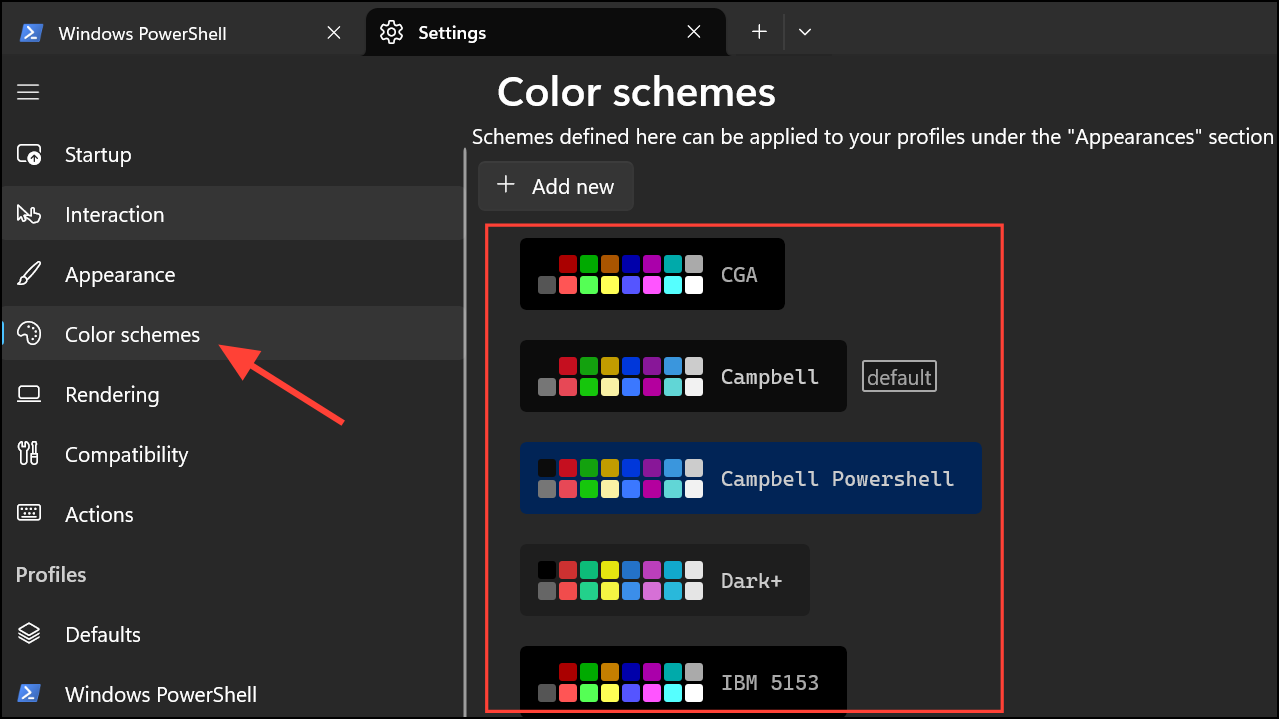
Task: Click the Color schemes palette icon
Action: (28, 334)
